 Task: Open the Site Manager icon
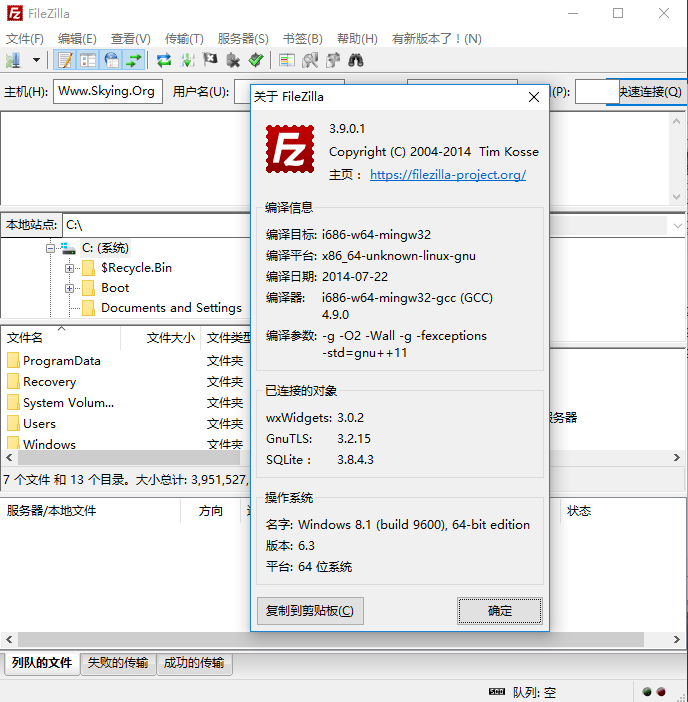pyautogui.click(x=13, y=60)
